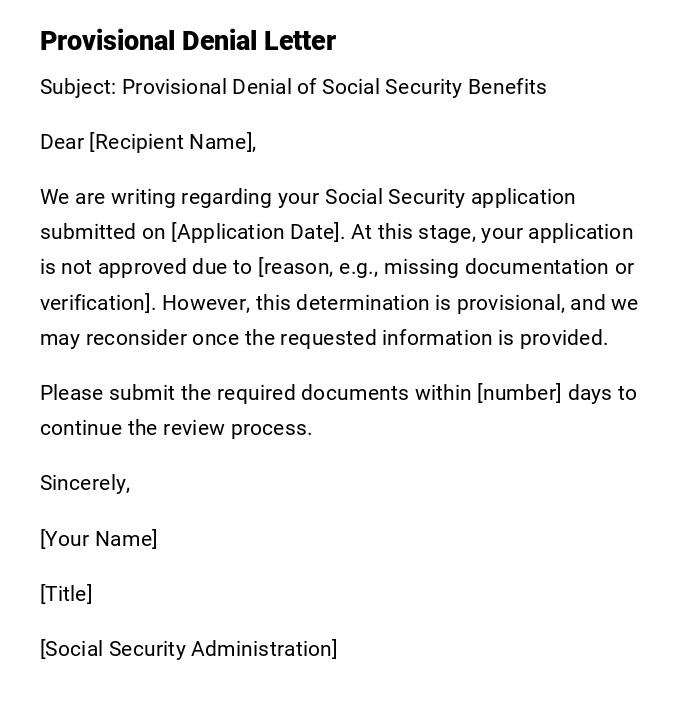Select the [number] days placeholder
Viewport: 700px width, 711px height.
pyautogui.click(x=519, y=393)
